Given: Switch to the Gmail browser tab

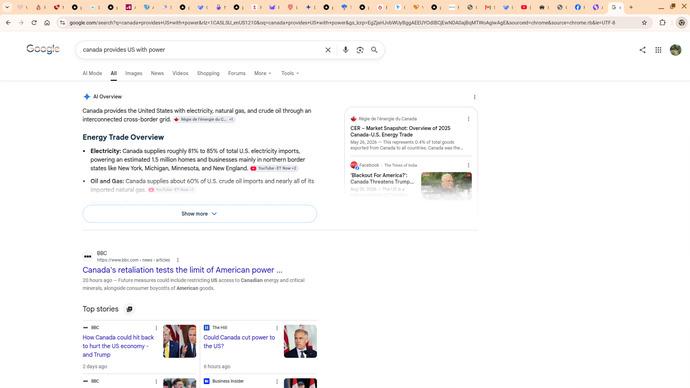Looking at the screenshot, I should 488,7.
